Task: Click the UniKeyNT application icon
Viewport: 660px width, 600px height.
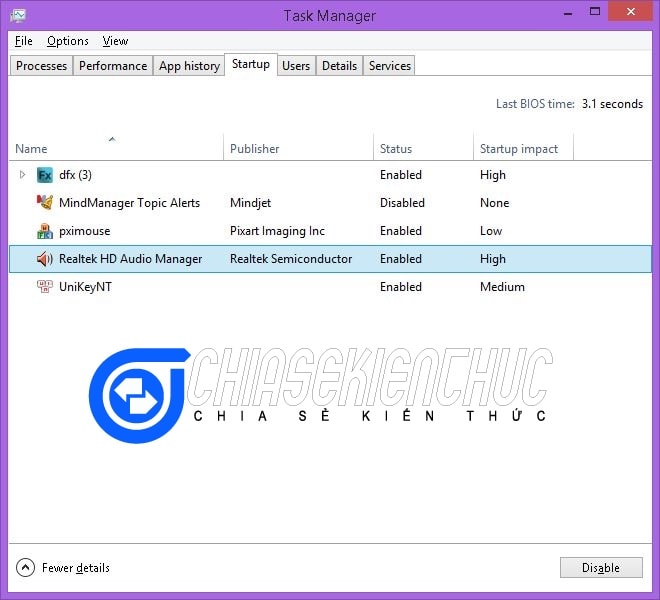Action: point(45,287)
